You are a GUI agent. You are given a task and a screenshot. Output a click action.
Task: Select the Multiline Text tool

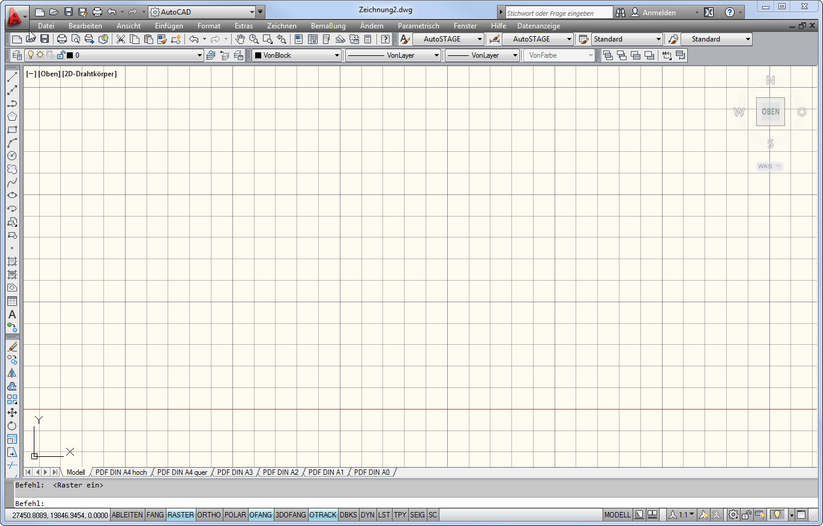pos(12,314)
